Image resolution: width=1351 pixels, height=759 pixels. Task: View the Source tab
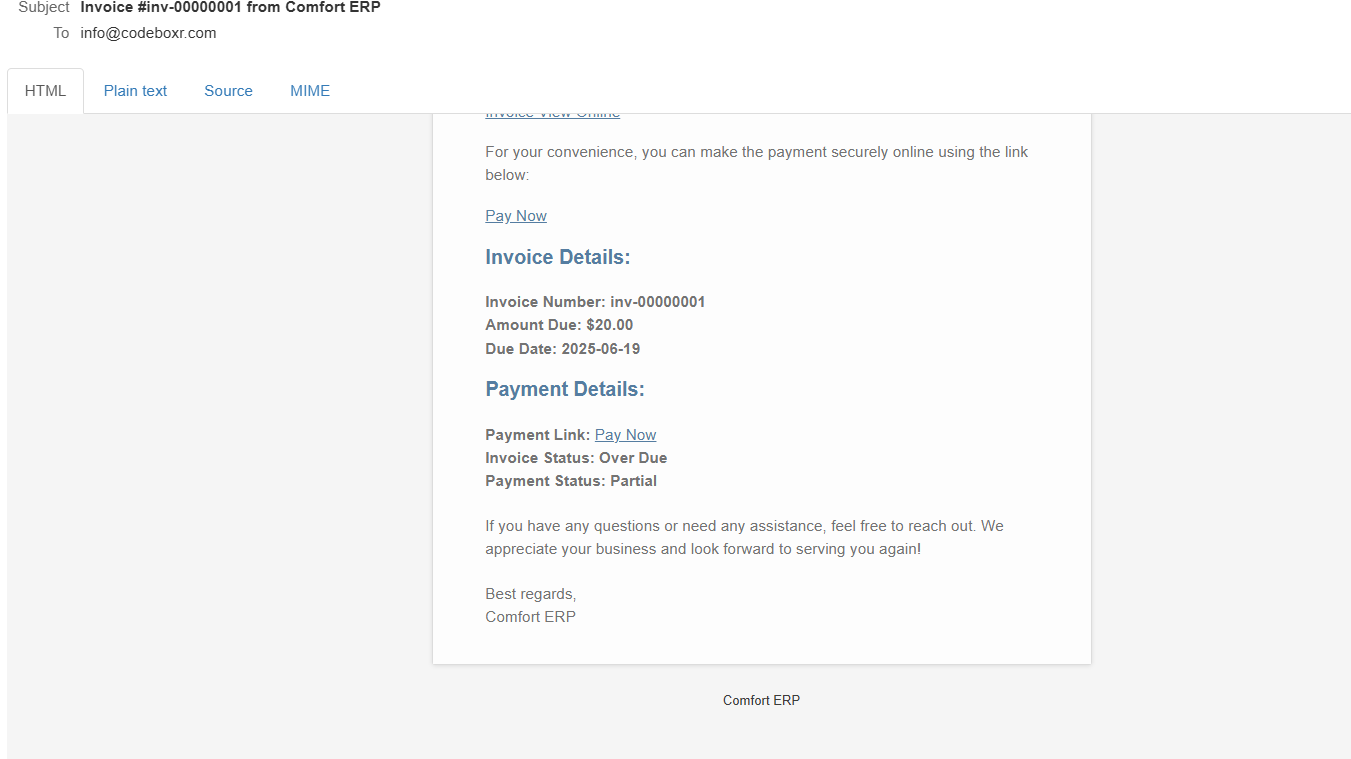pyautogui.click(x=228, y=91)
